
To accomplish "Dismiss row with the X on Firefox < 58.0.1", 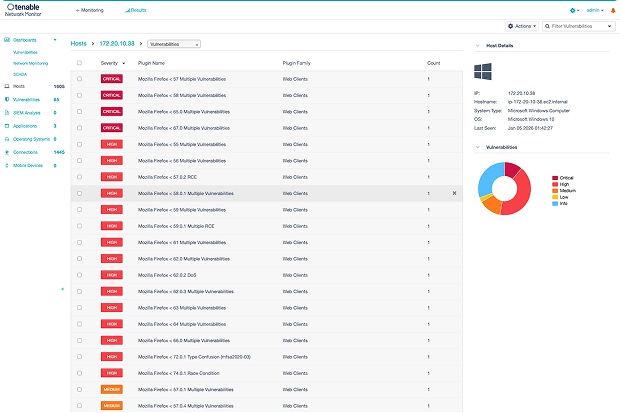I will (454, 193).
